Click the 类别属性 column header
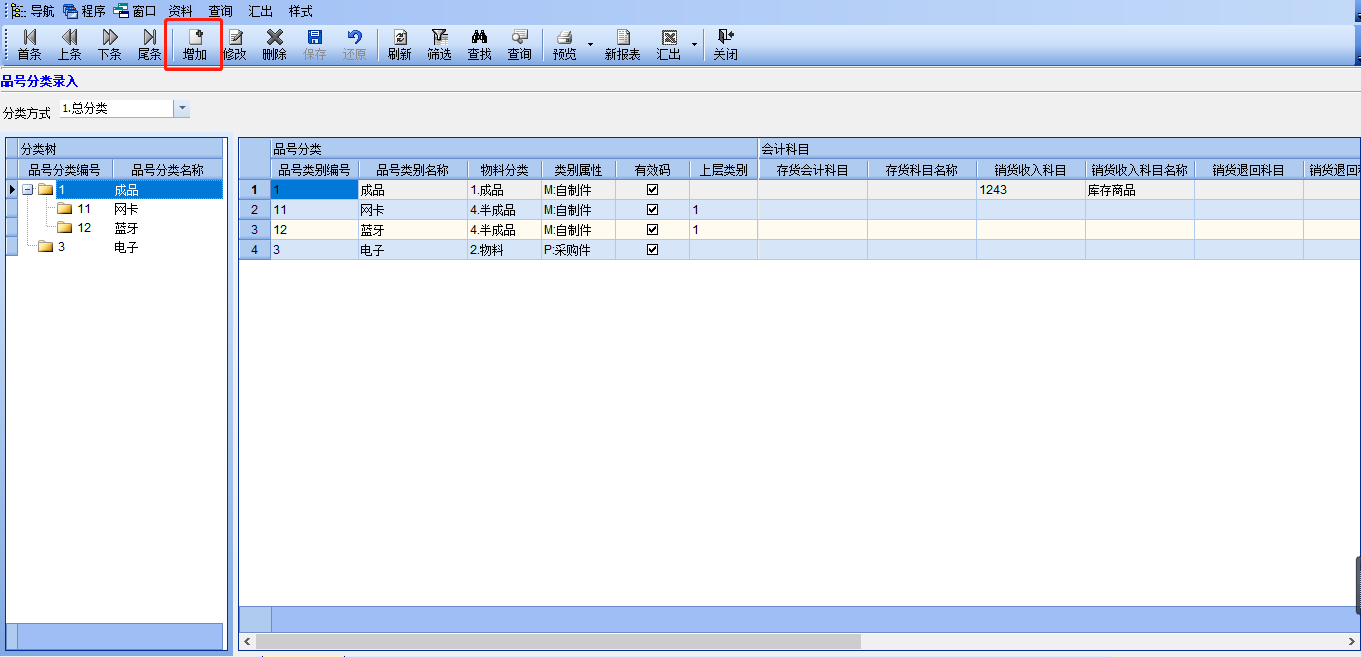1361x657 pixels. (579, 170)
